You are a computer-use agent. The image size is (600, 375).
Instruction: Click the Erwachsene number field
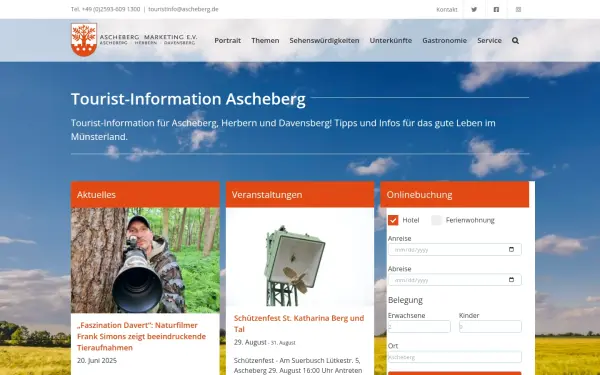pos(419,326)
